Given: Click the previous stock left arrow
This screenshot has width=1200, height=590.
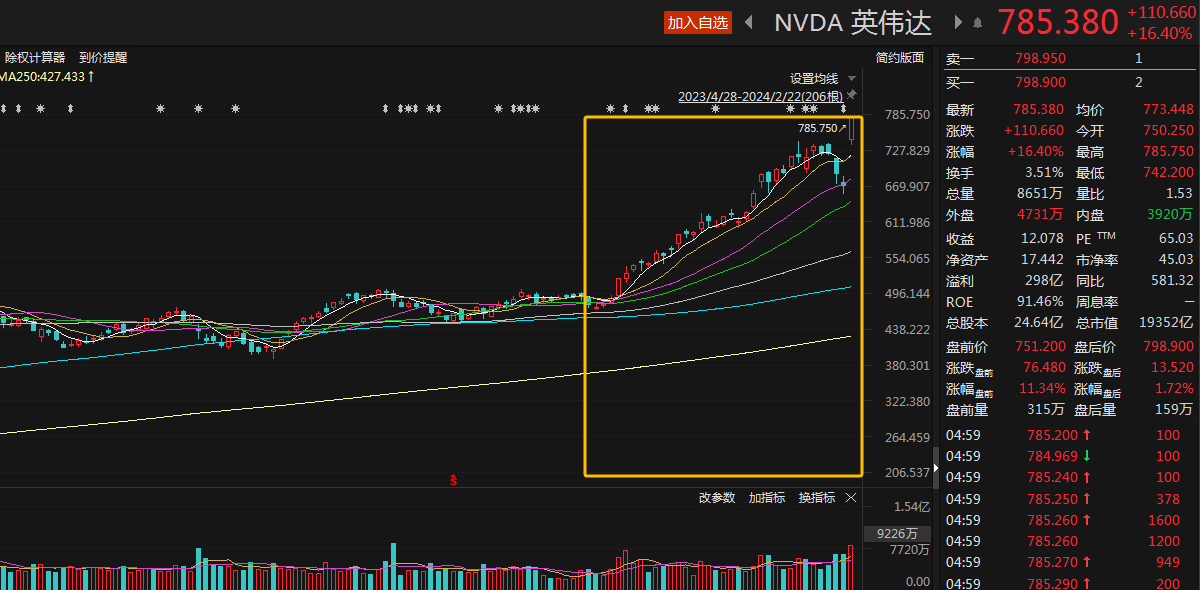Looking at the screenshot, I should click(749, 22).
